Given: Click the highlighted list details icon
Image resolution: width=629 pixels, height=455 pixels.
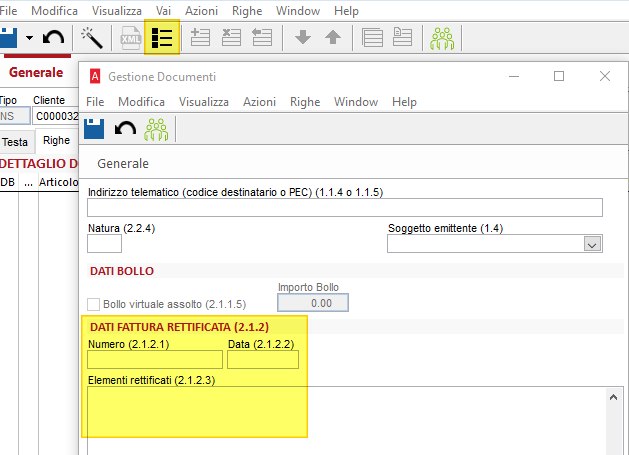Looking at the screenshot, I should [162, 37].
